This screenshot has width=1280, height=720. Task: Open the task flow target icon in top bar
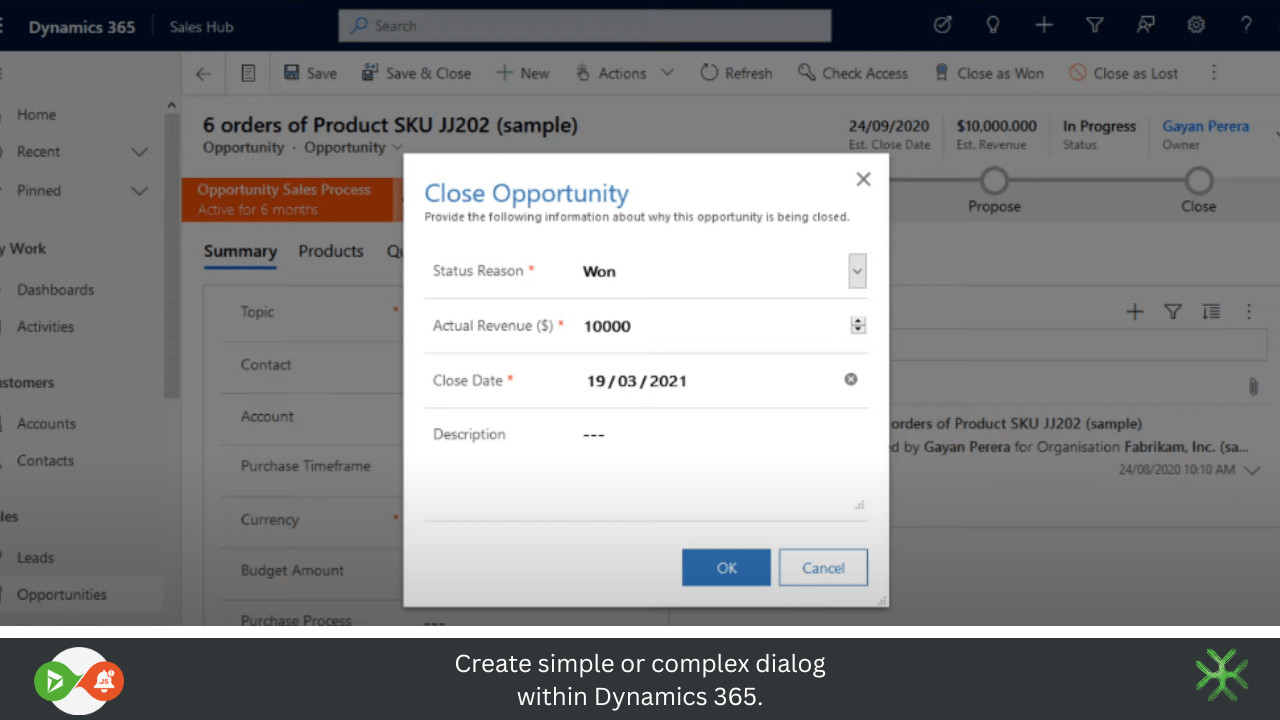pos(942,26)
